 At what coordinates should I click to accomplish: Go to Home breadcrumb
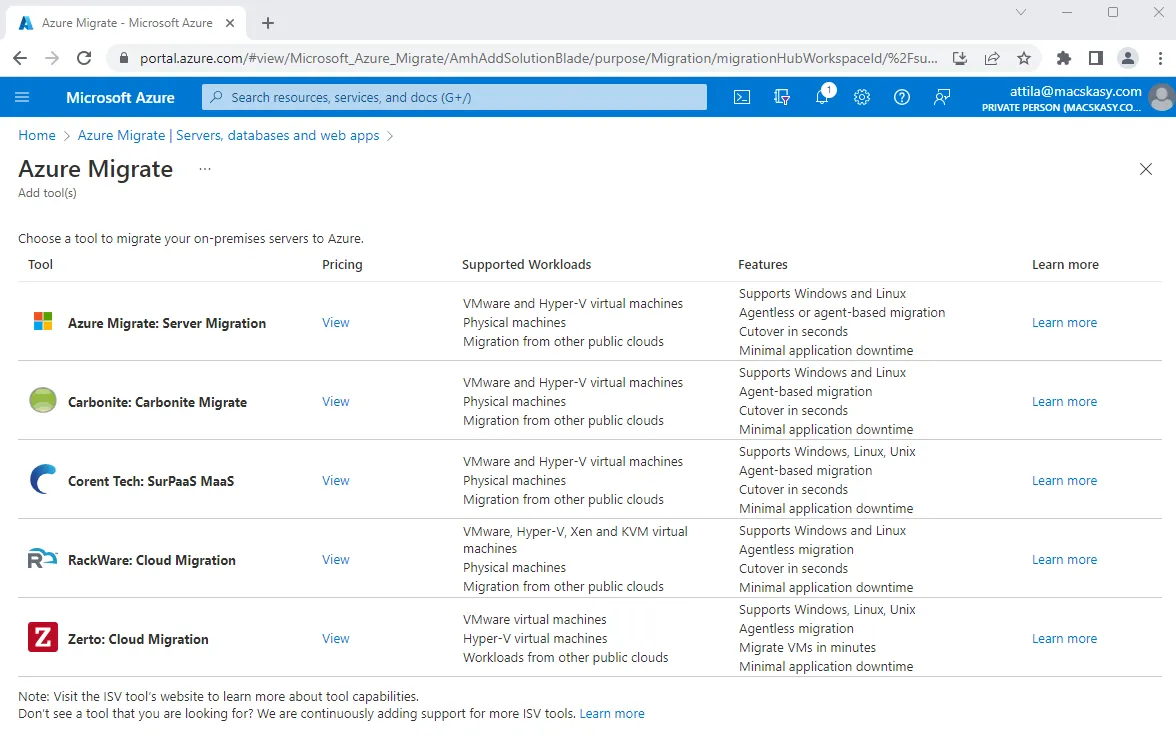click(x=37, y=136)
